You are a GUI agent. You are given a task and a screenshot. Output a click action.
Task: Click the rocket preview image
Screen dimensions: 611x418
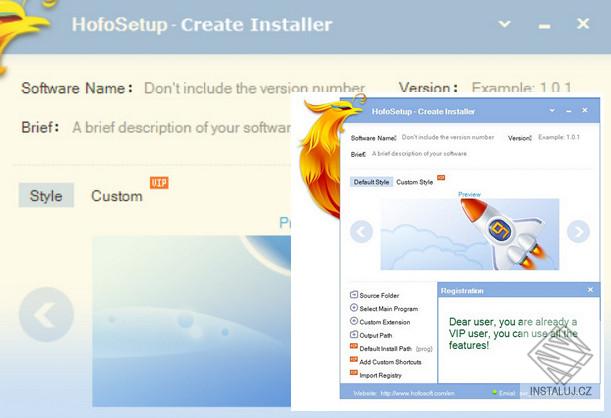tap(470, 234)
